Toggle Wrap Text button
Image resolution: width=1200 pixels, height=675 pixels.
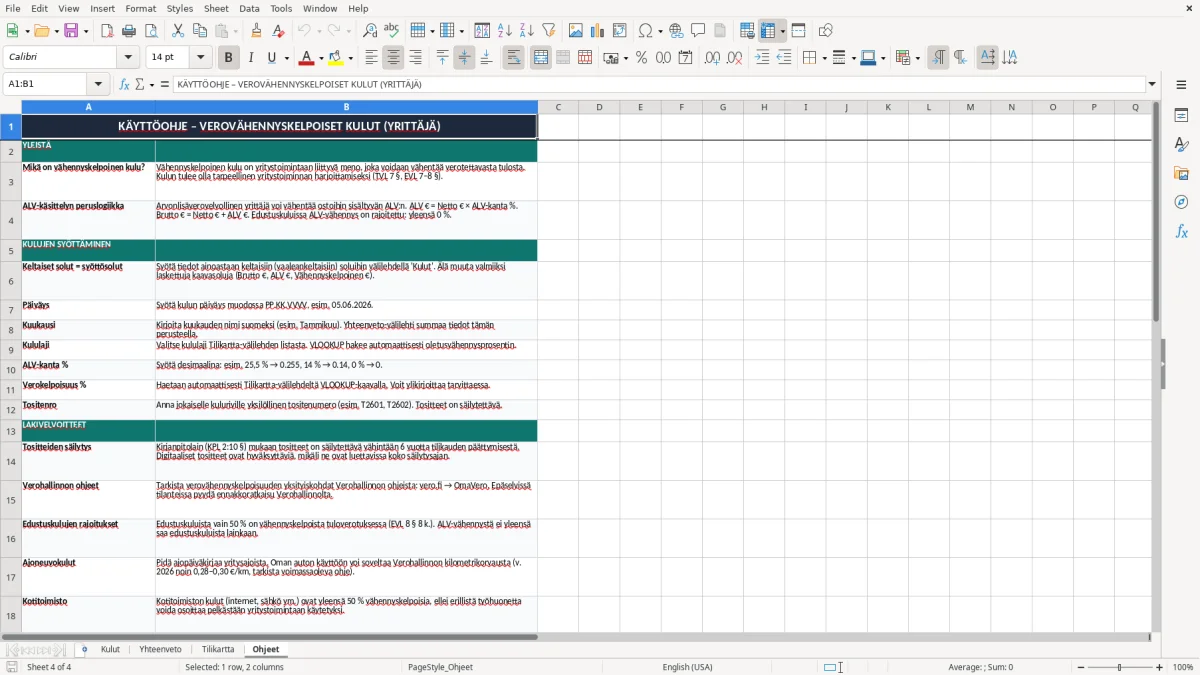(x=514, y=58)
